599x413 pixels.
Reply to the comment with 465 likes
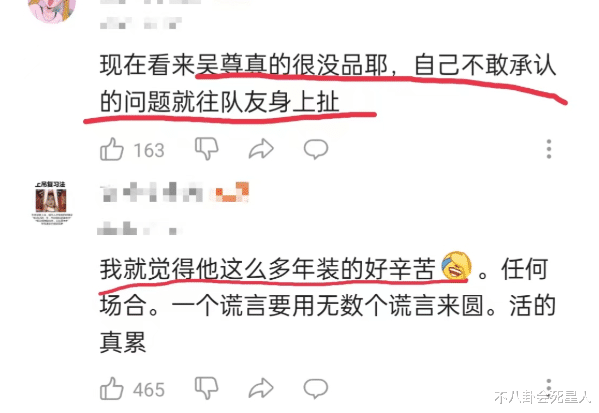pyautogui.click(x=316, y=389)
